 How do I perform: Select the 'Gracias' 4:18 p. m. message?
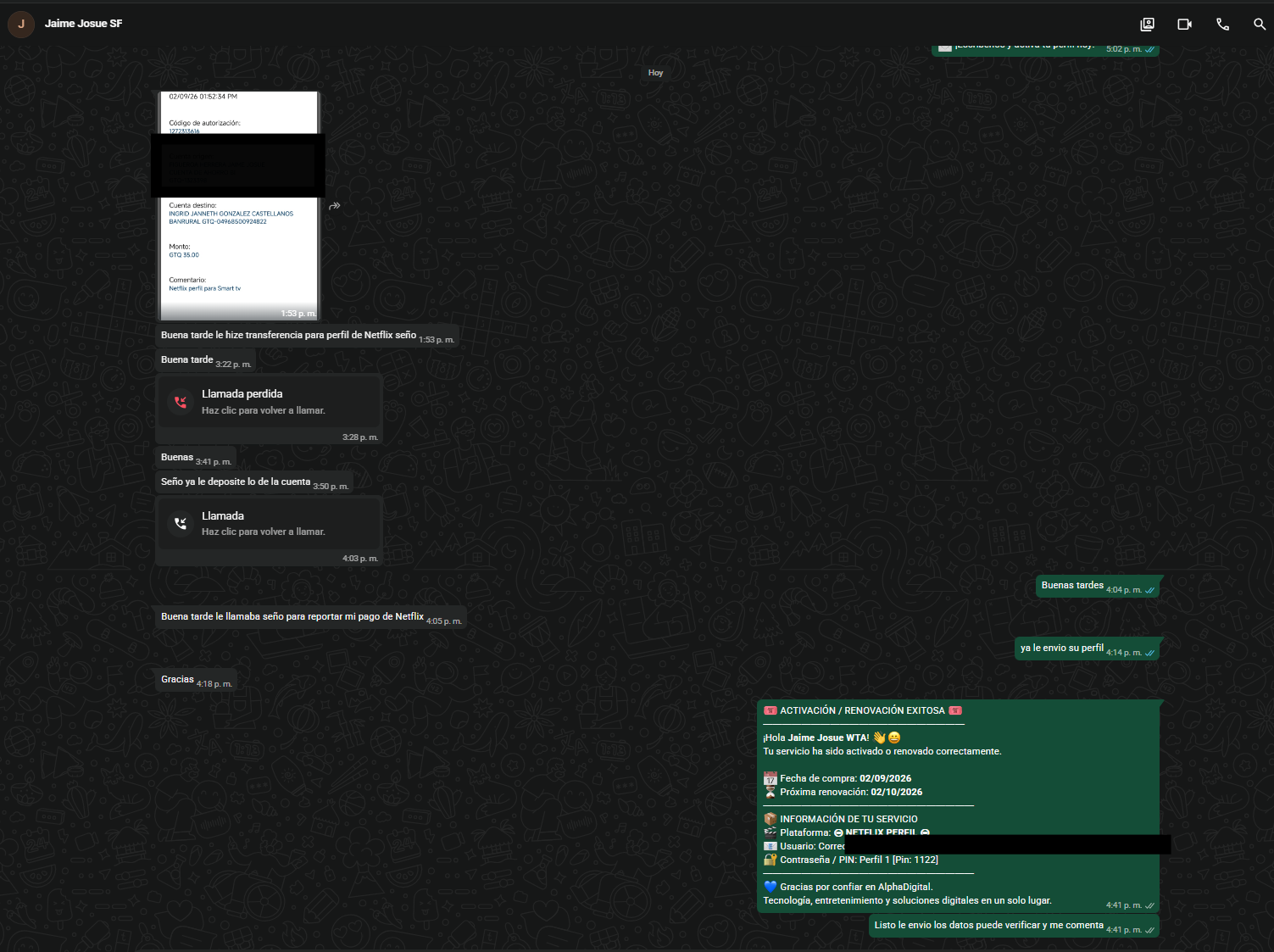196,680
